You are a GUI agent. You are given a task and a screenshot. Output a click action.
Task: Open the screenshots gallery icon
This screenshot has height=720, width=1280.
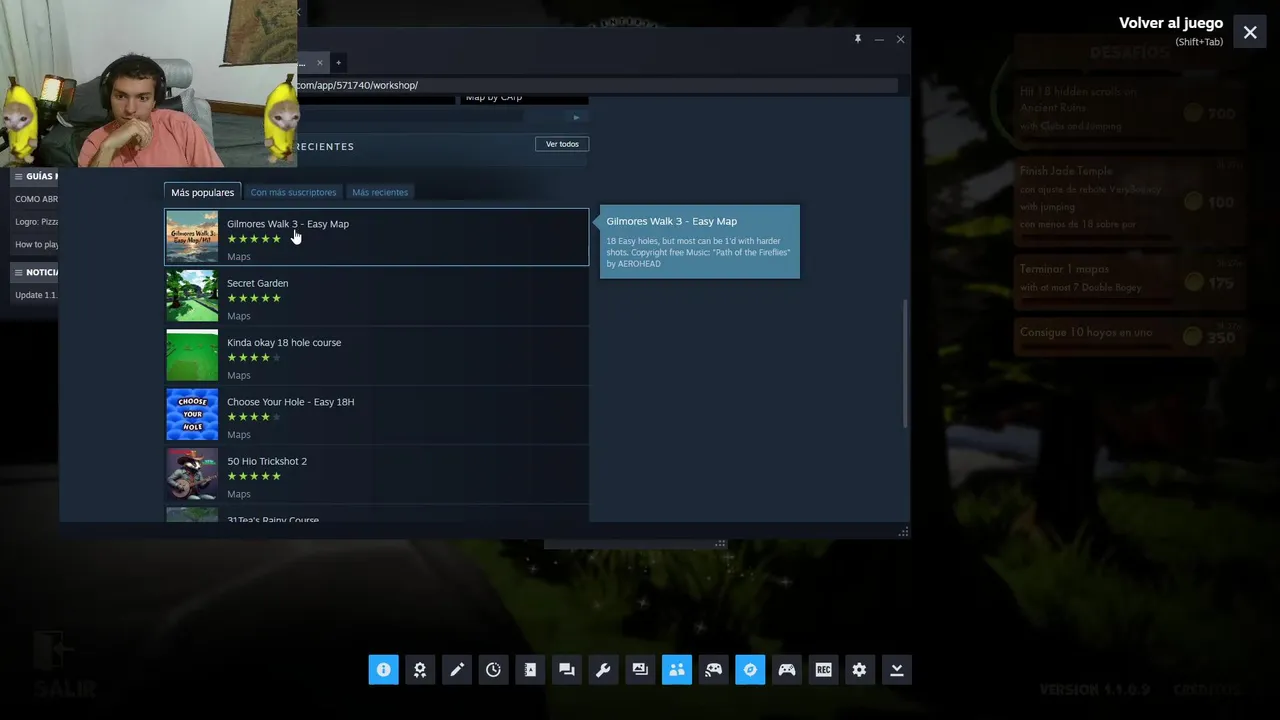point(640,670)
